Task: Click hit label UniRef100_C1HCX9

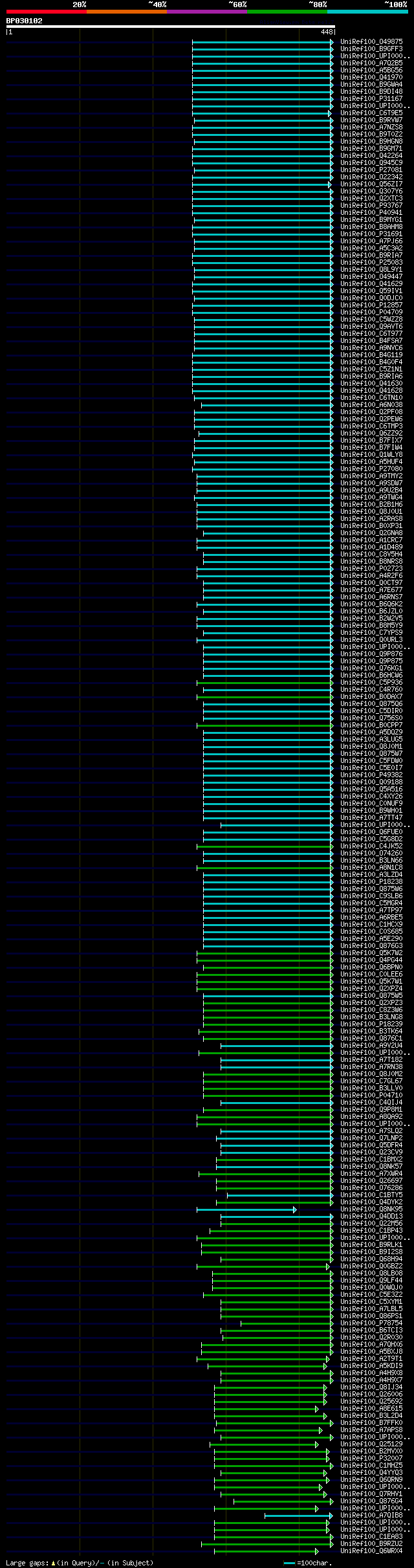Action: (x=371, y=924)
